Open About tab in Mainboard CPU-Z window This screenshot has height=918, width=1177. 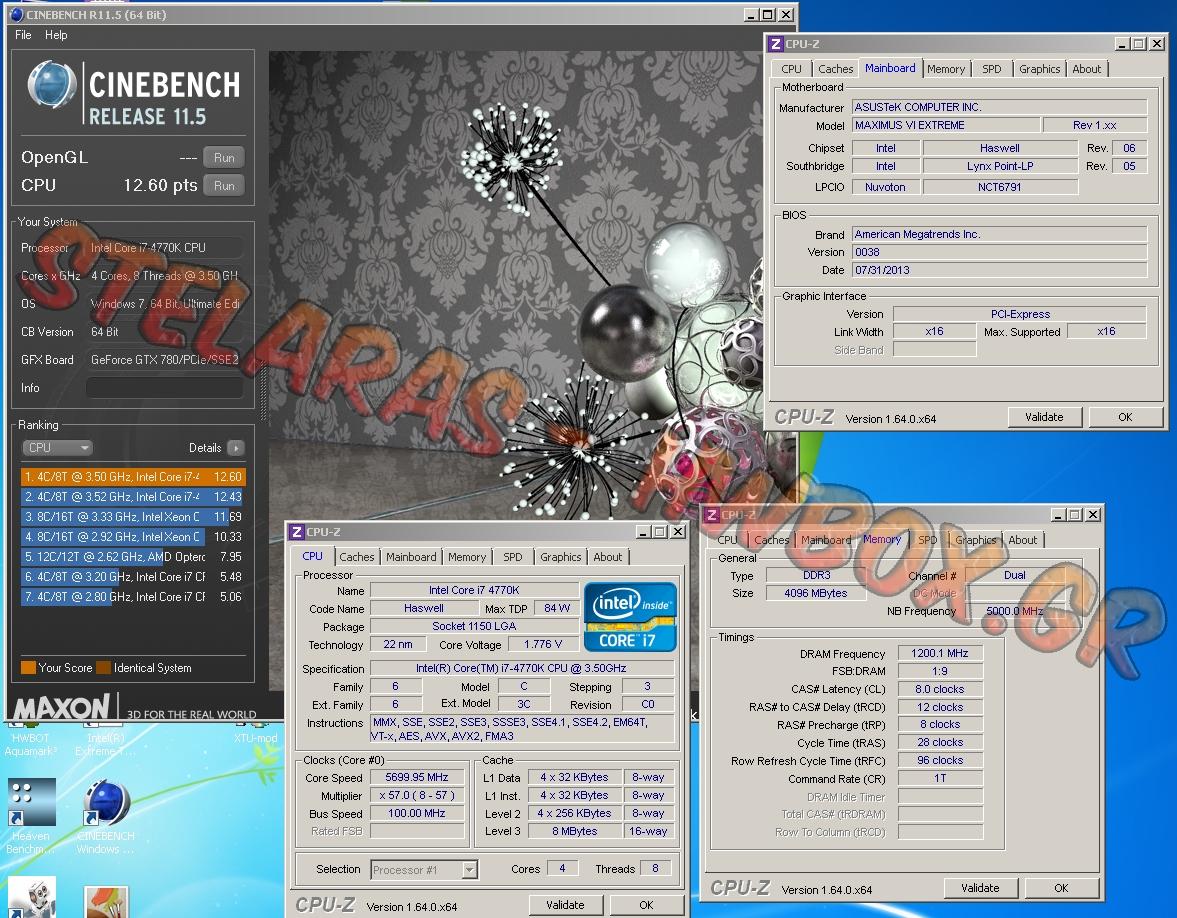(1086, 69)
